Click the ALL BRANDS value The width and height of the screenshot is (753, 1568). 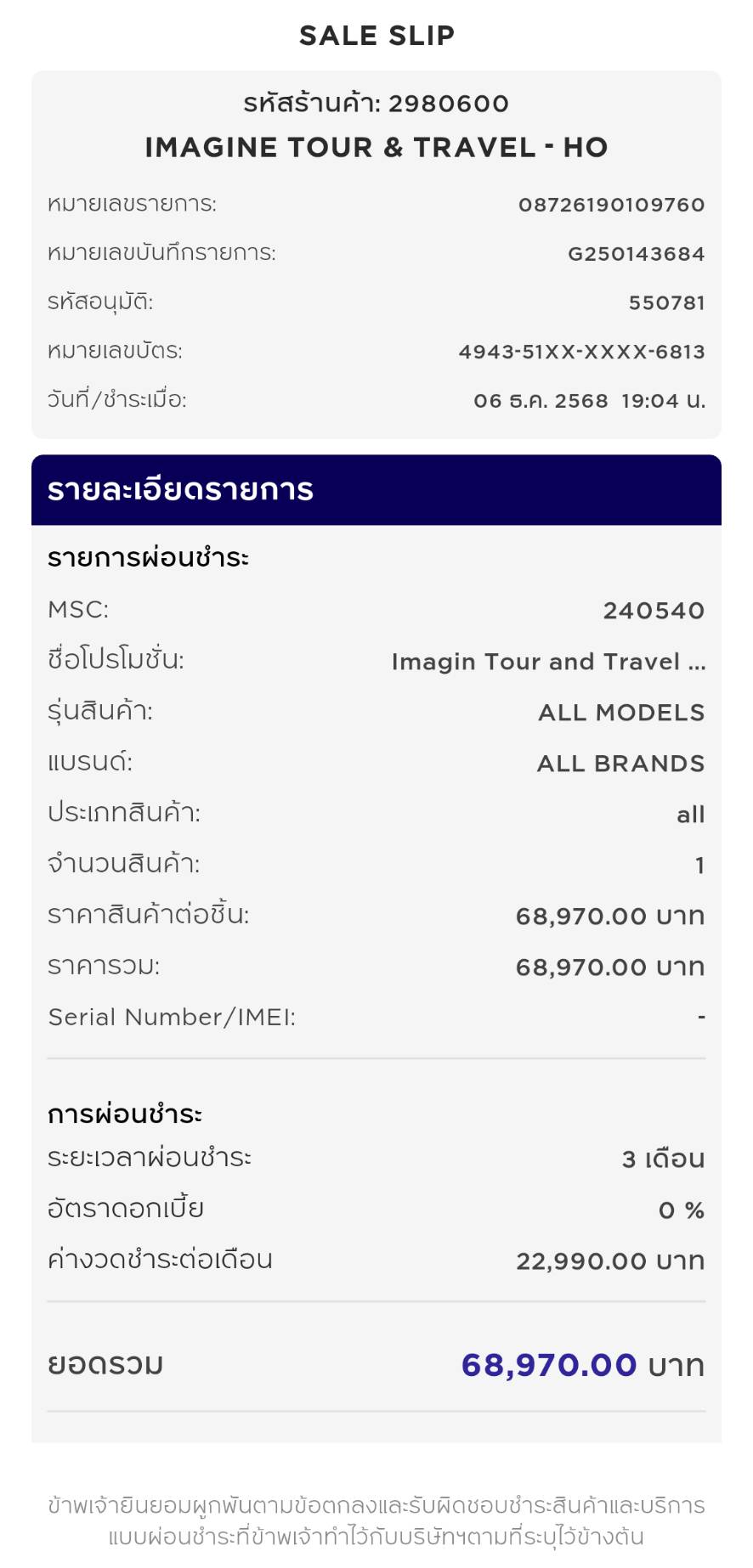(x=620, y=764)
